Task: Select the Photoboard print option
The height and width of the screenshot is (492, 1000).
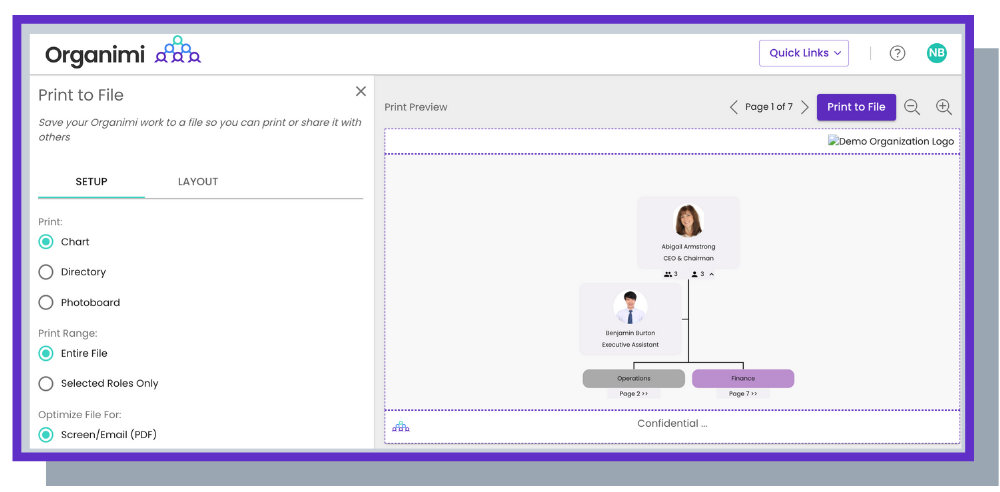Action: 46,302
